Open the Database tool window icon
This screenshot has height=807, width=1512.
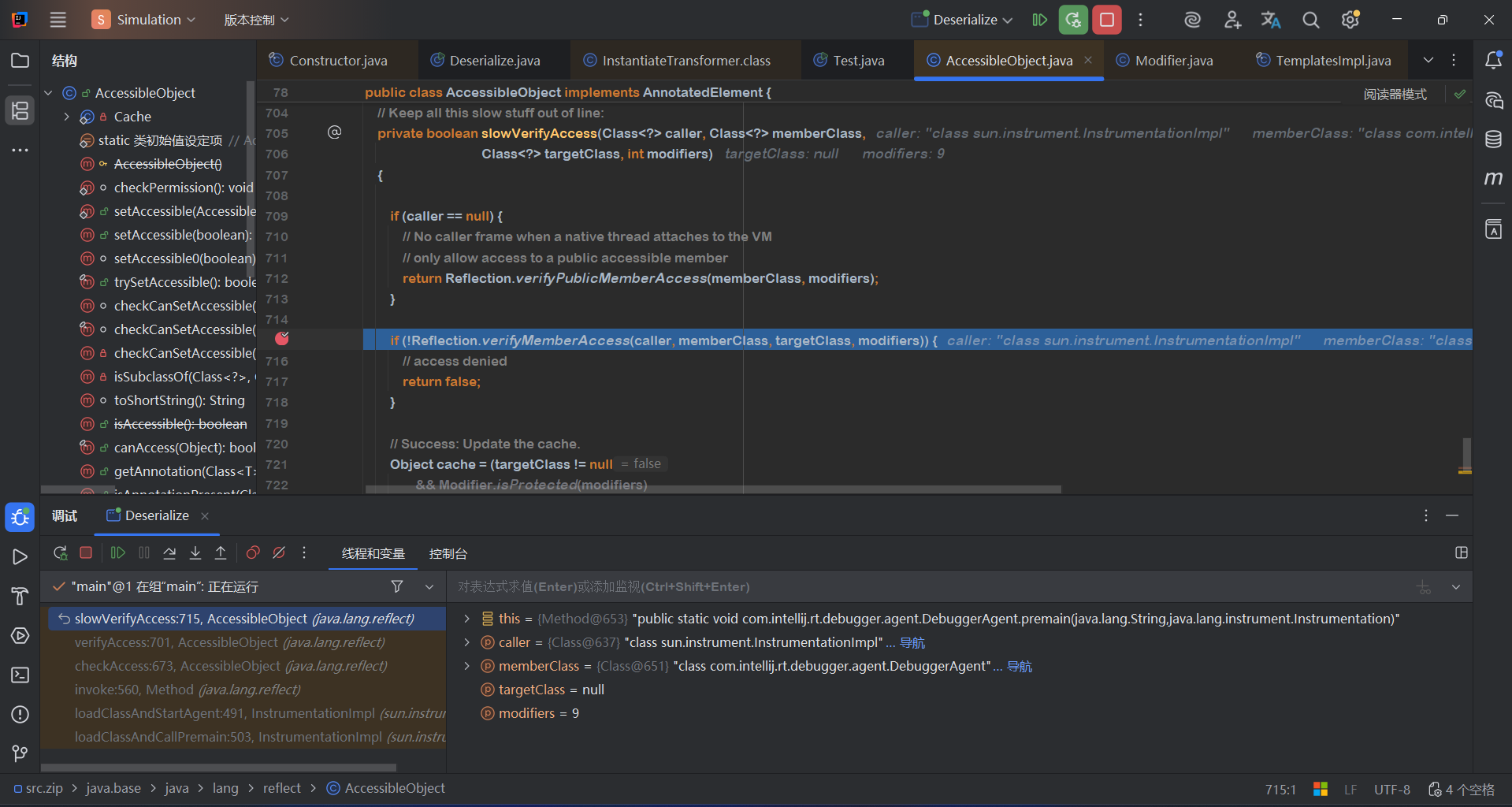click(1493, 139)
